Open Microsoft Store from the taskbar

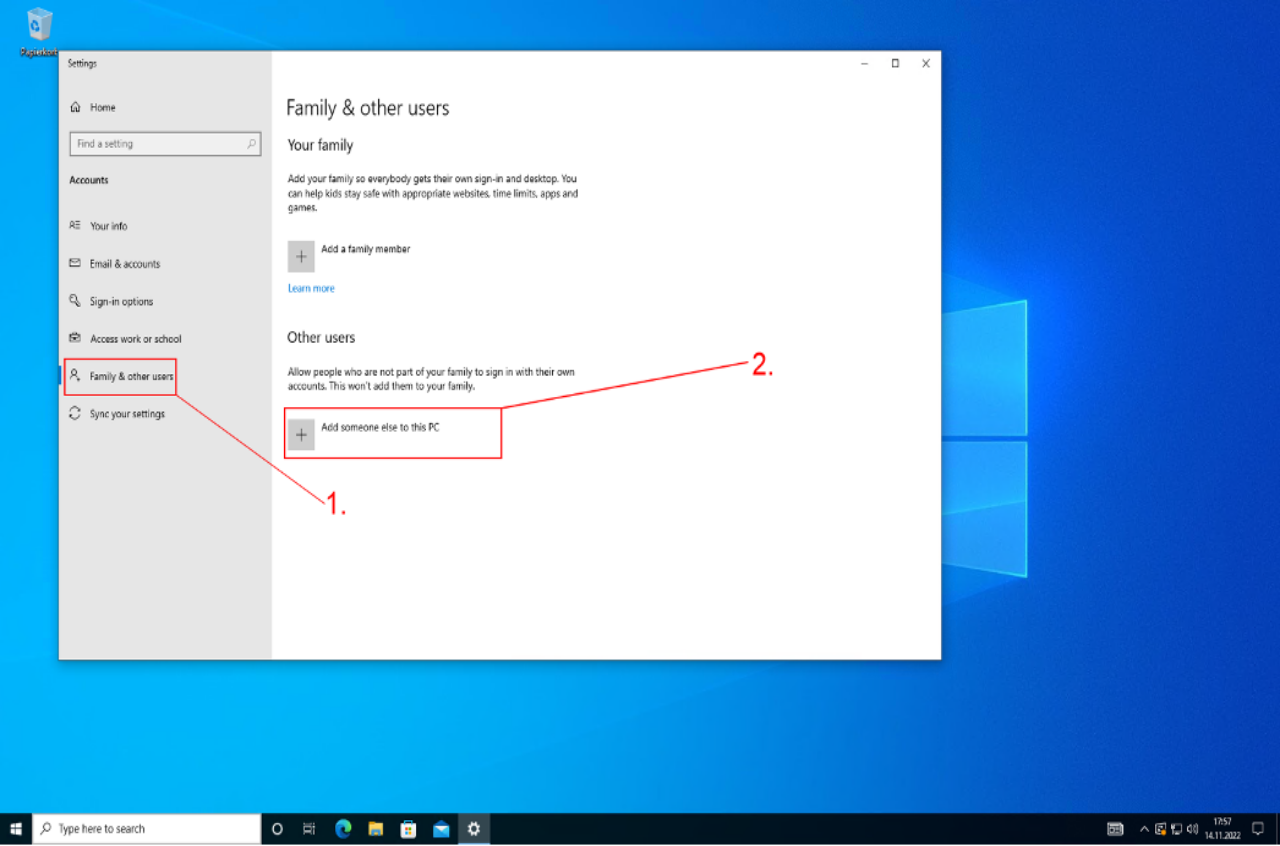click(x=408, y=829)
